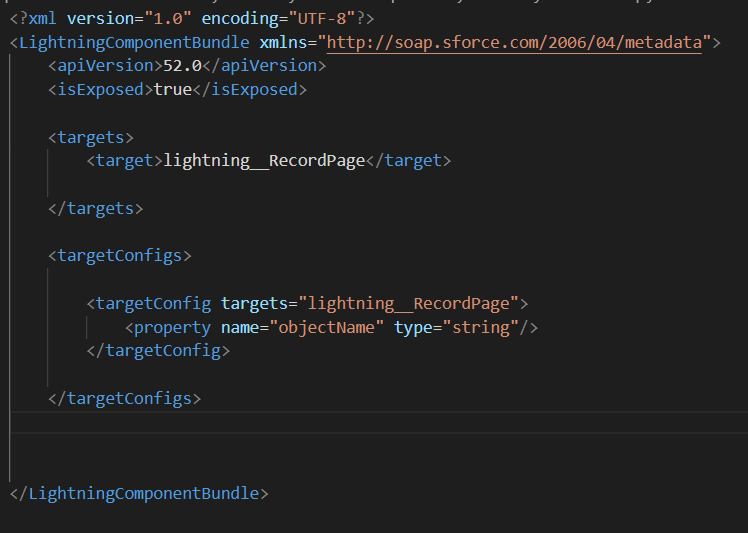This screenshot has width=748, height=533.
Task: Click the encoding value UTF-8
Action: [x=322, y=19]
